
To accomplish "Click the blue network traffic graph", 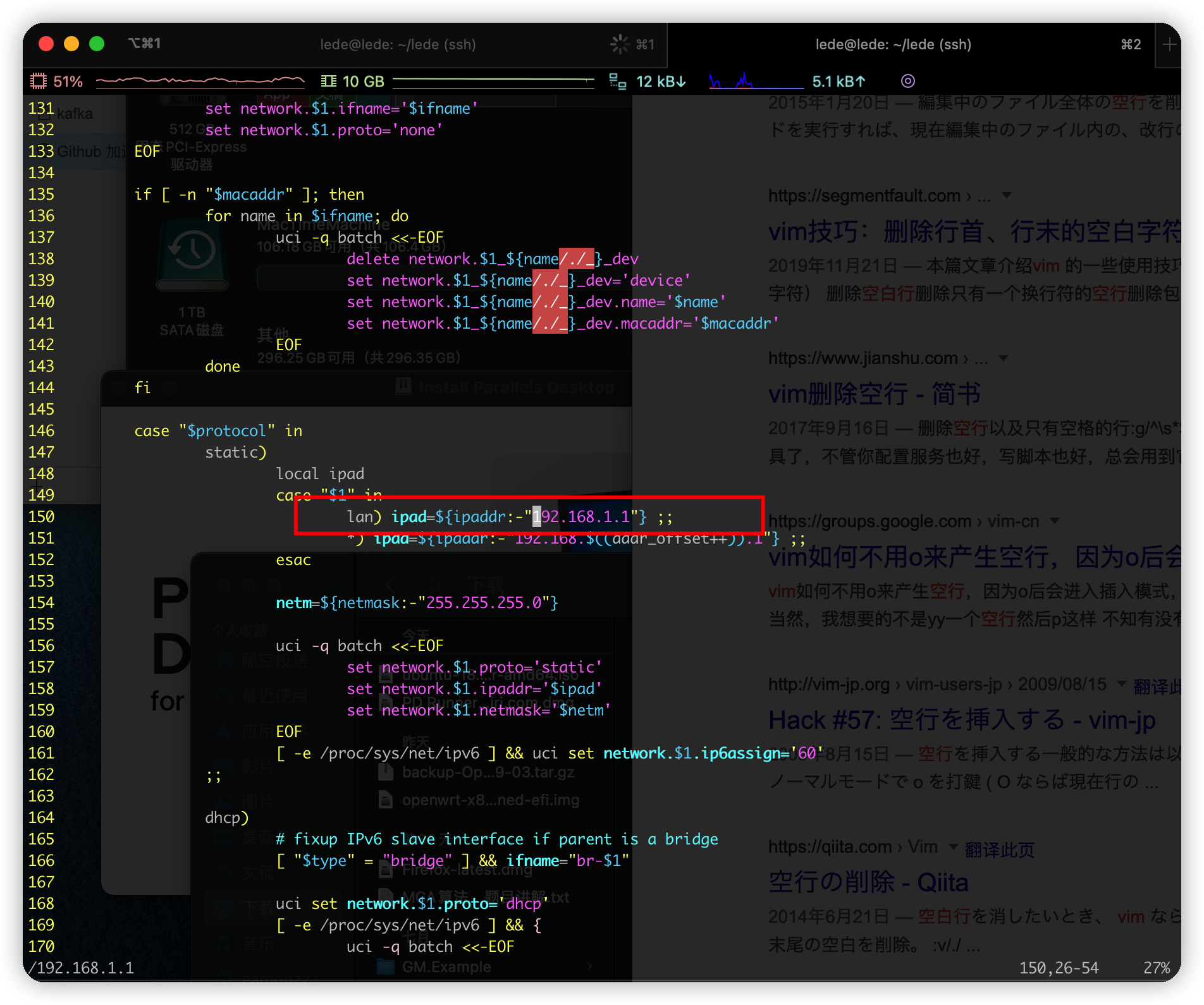I will [756, 81].
